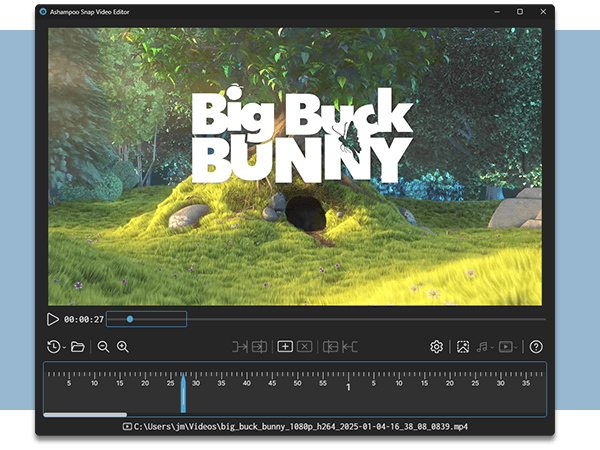Click the 00:00:27 timecode
The image size is (600, 450).
(x=84, y=320)
